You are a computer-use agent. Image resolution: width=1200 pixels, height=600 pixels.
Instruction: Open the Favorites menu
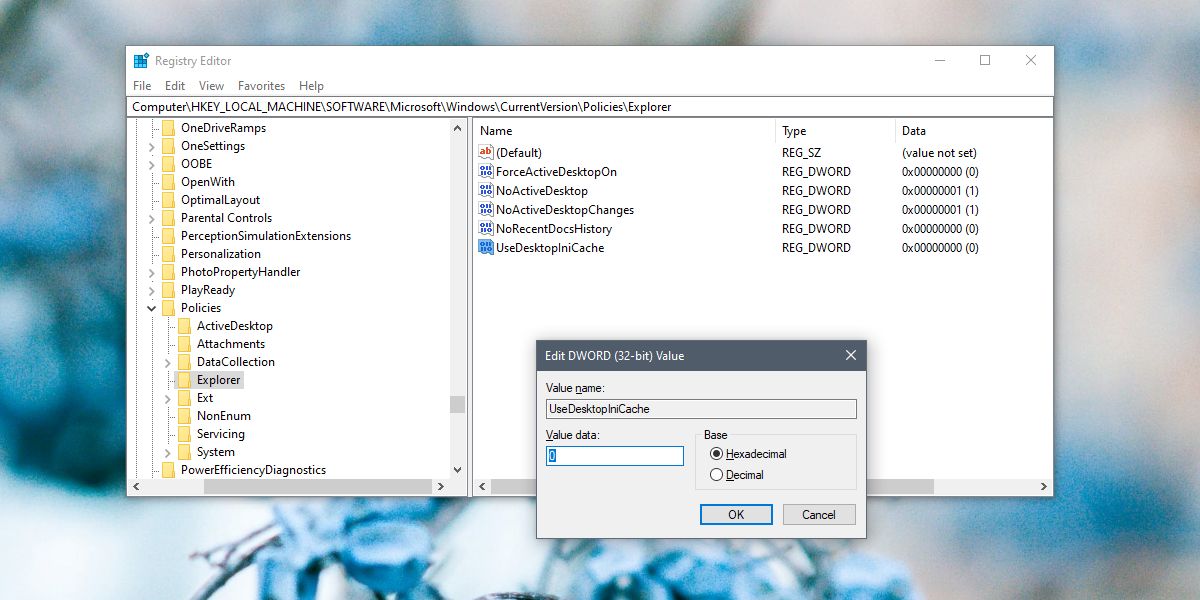[261, 86]
